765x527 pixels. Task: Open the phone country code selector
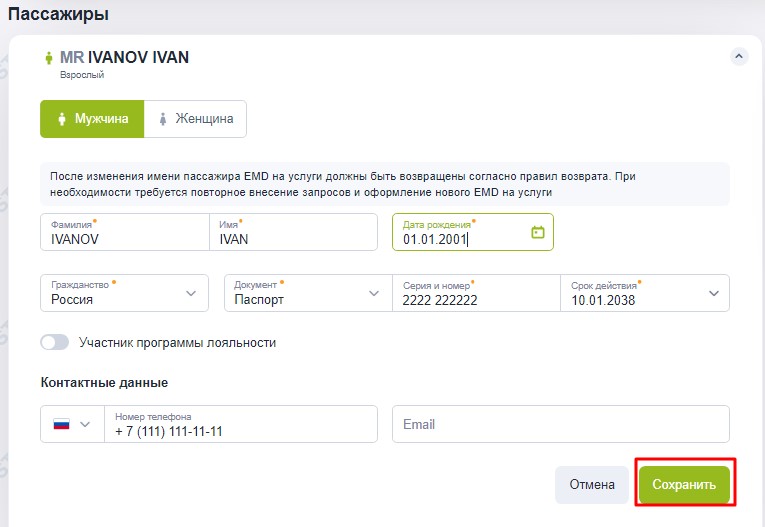click(73, 424)
